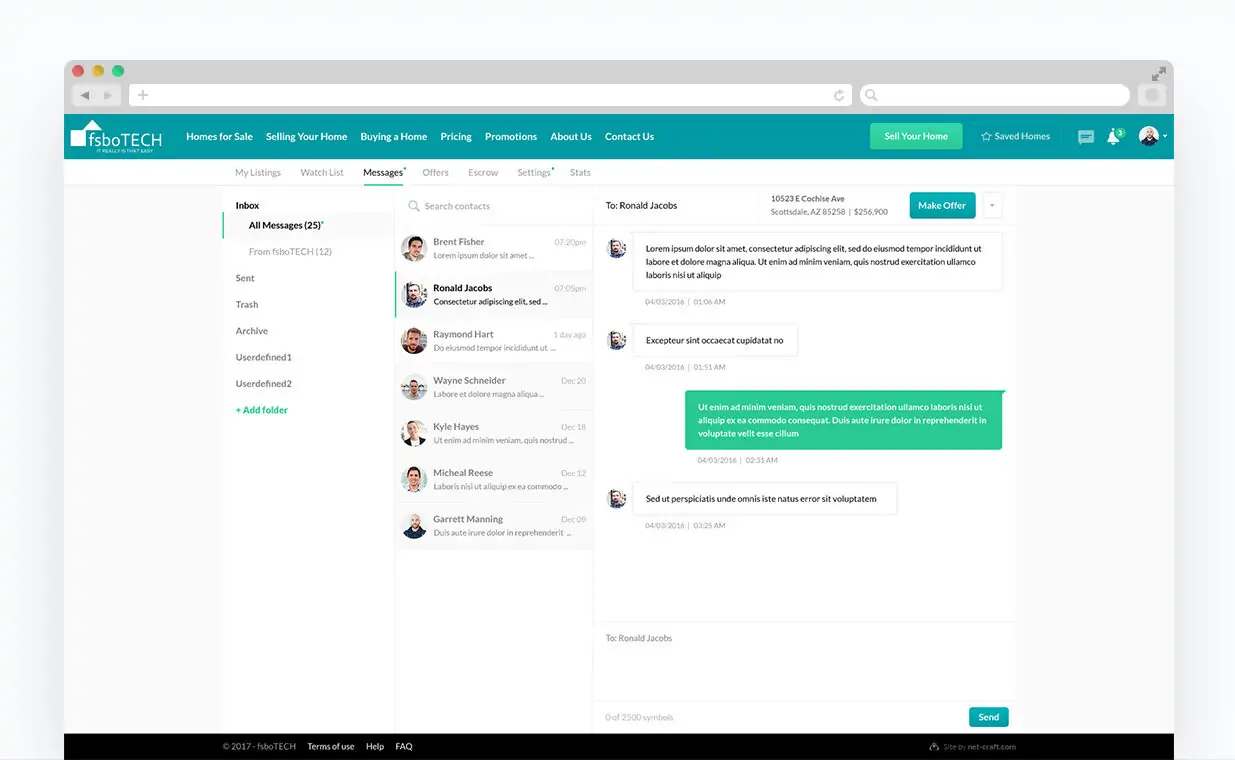Screen dimensions: 1235x760
Task: Expand dropdown arrow next to Make Offer
Action: coord(992,205)
